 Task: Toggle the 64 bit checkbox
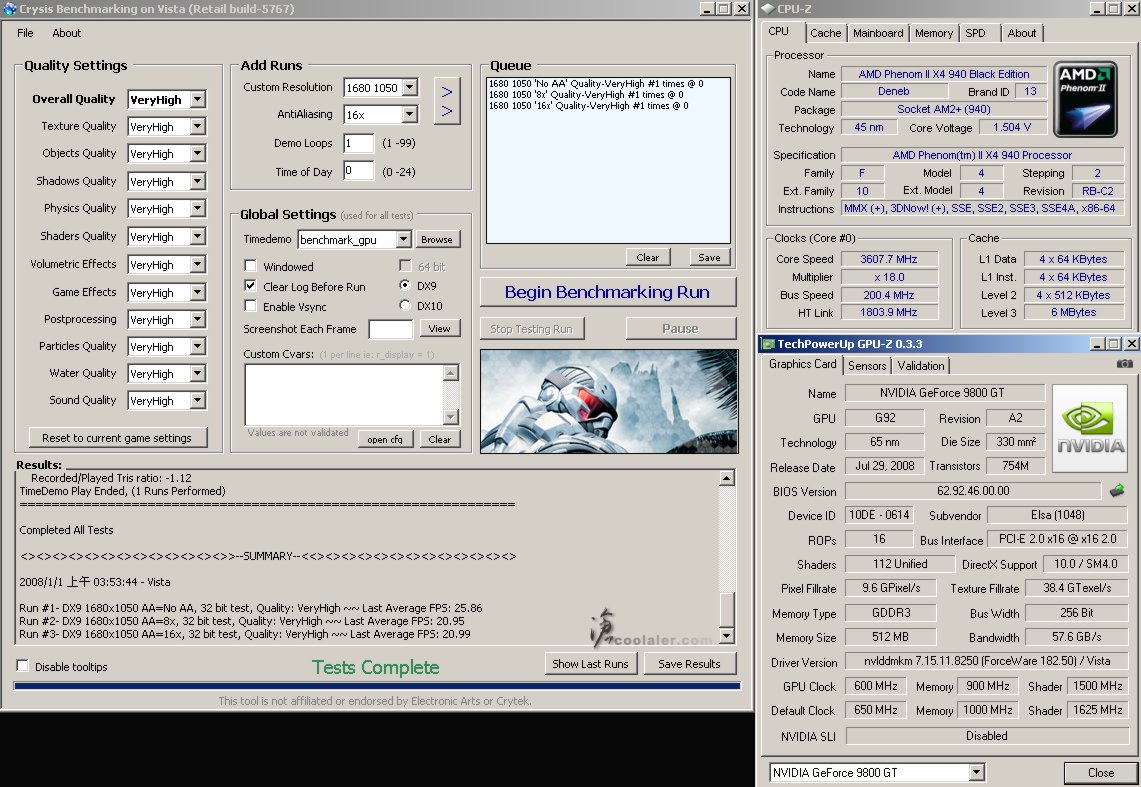[405, 265]
